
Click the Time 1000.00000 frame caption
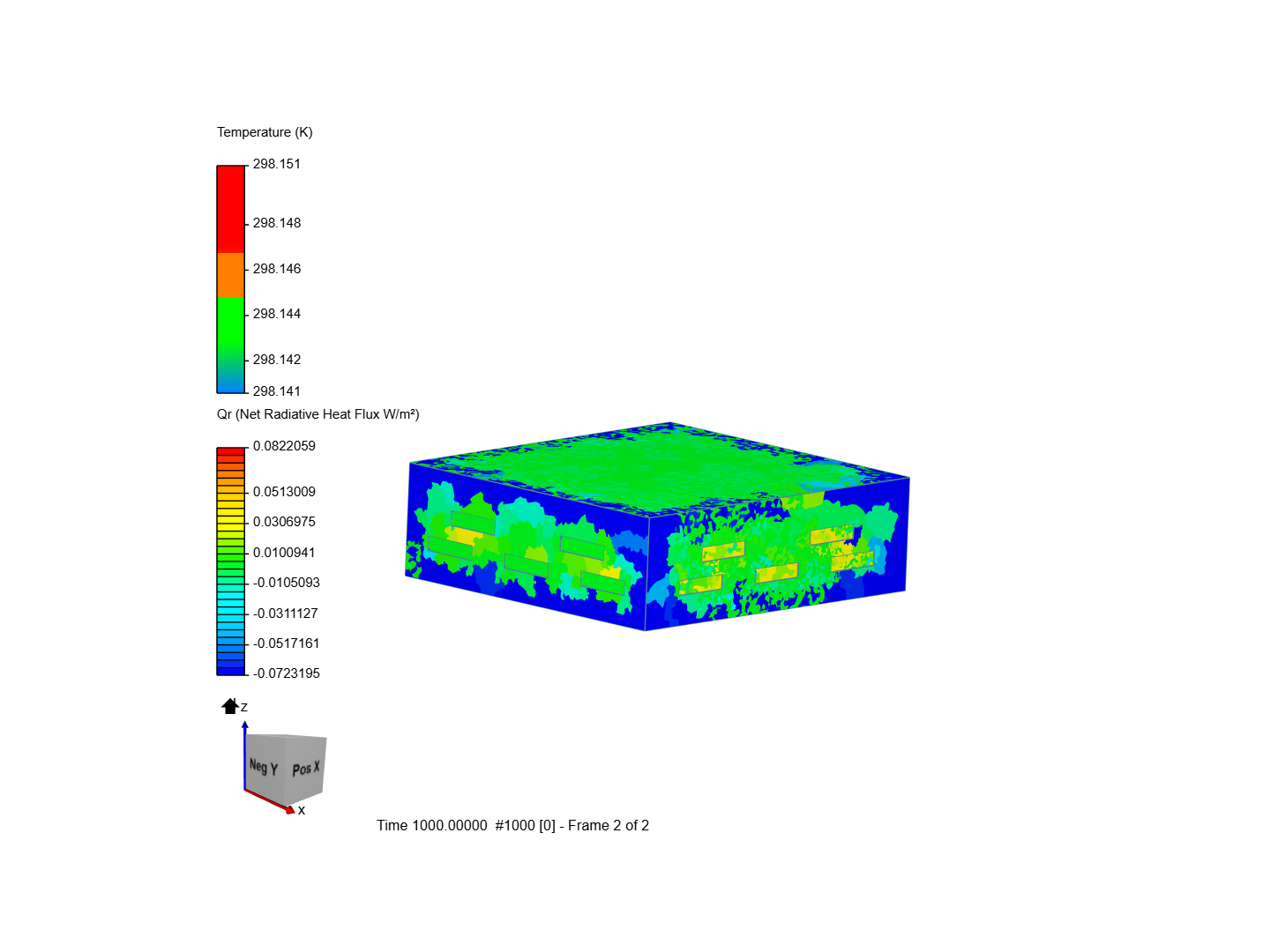[x=512, y=826]
